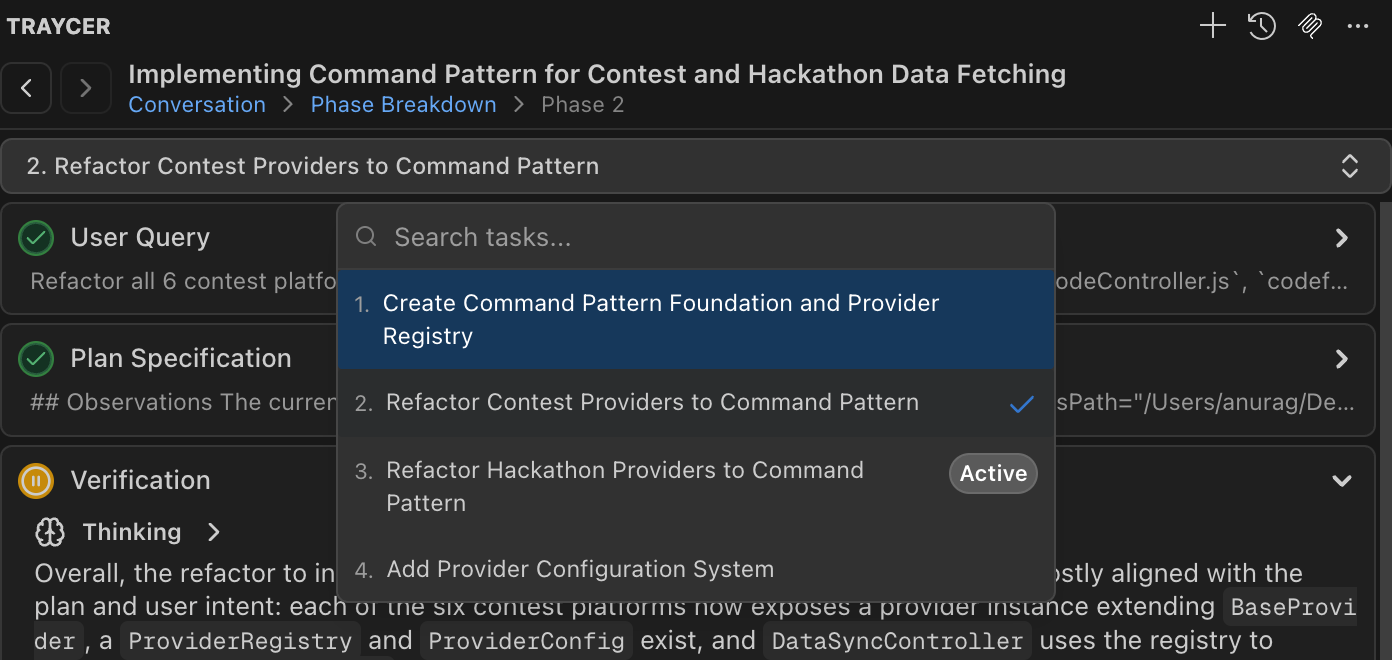The width and height of the screenshot is (1392, 660).
Task: Select task 1 Create Command Pattern Foundation
Action: click(x=660, y=319)
